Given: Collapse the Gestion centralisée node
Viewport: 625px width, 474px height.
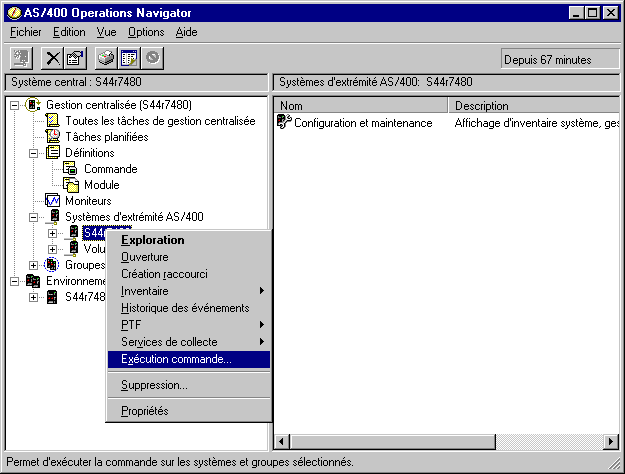Looking at the screenshot, I should [x=14, y=105].
